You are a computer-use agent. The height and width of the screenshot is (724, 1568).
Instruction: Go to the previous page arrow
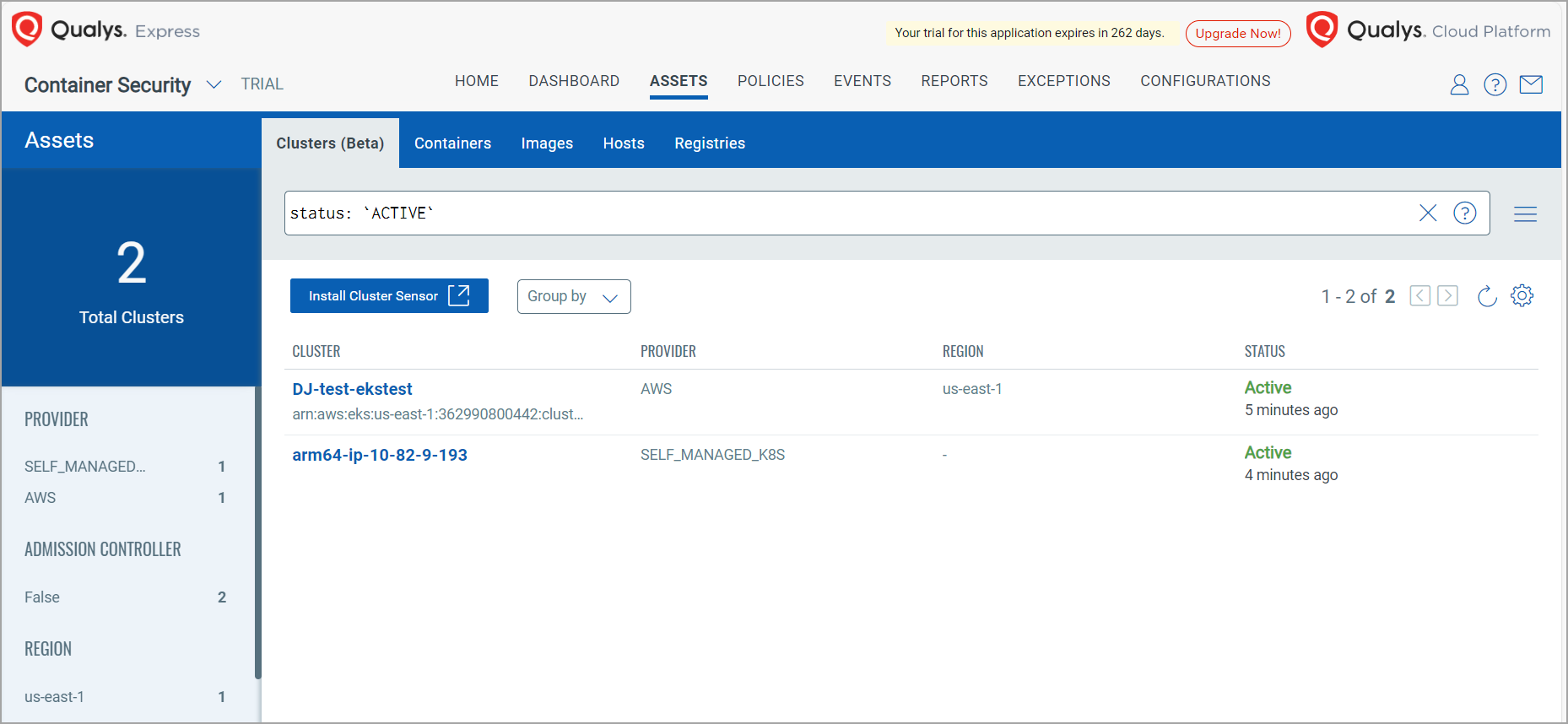[x=1419, y=296]
